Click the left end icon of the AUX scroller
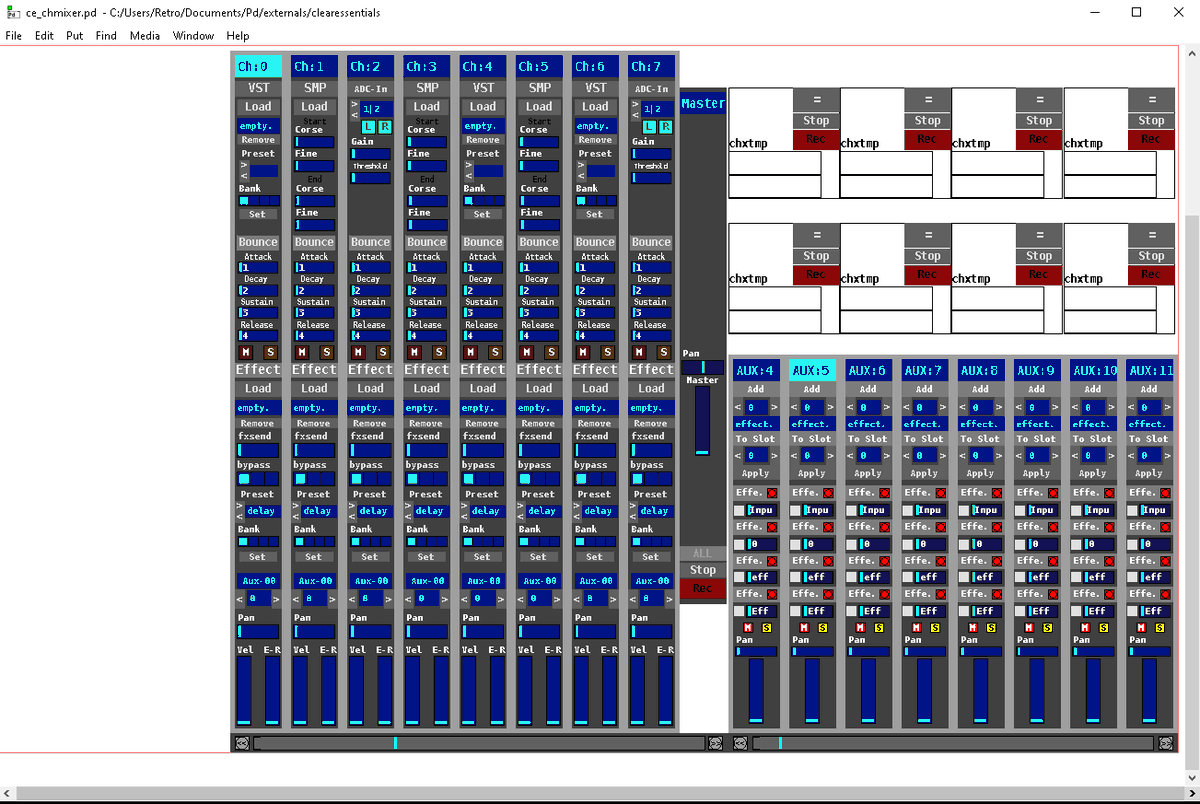 (x=741, y=743)
